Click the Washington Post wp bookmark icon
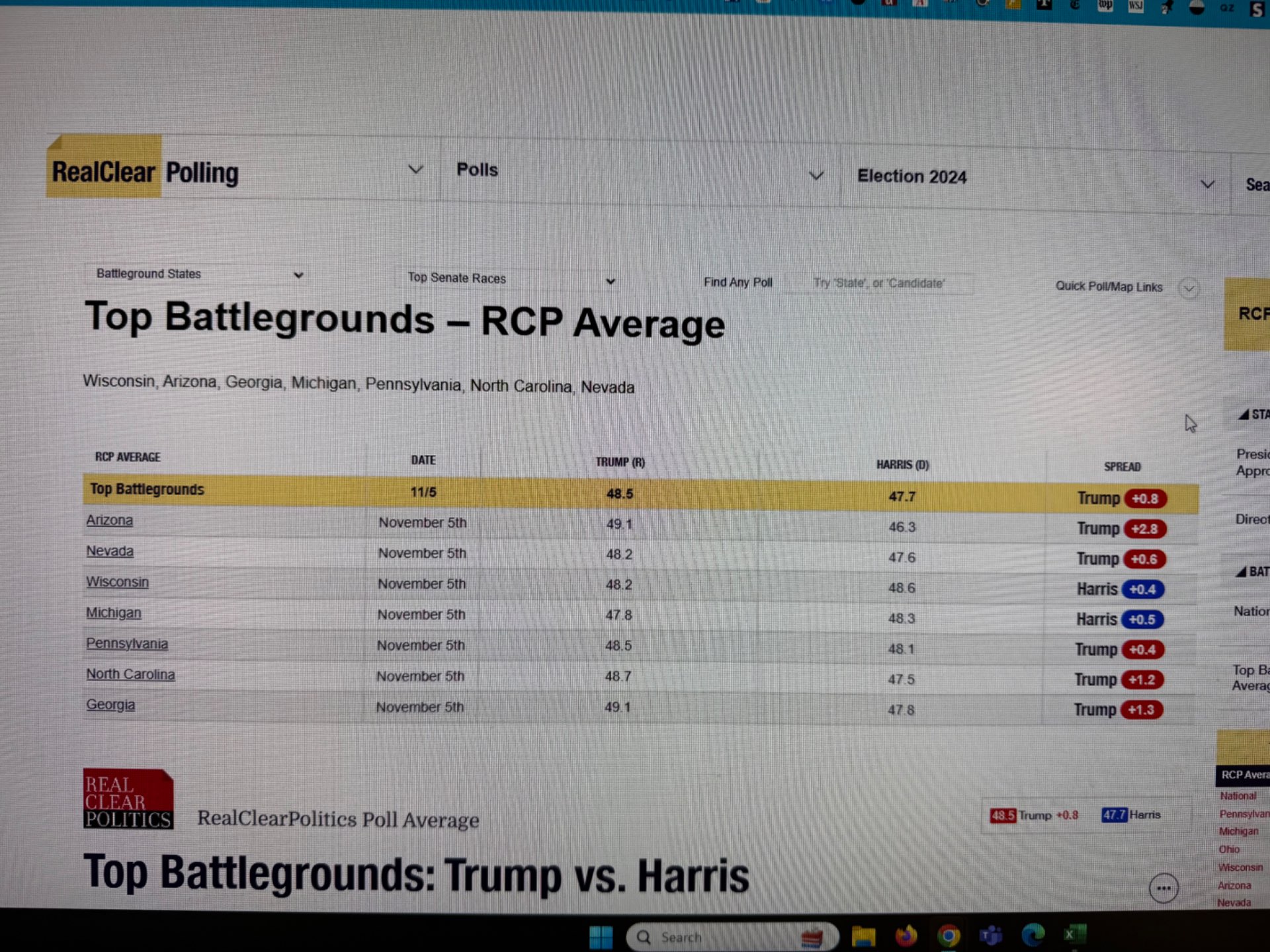 1105,5
